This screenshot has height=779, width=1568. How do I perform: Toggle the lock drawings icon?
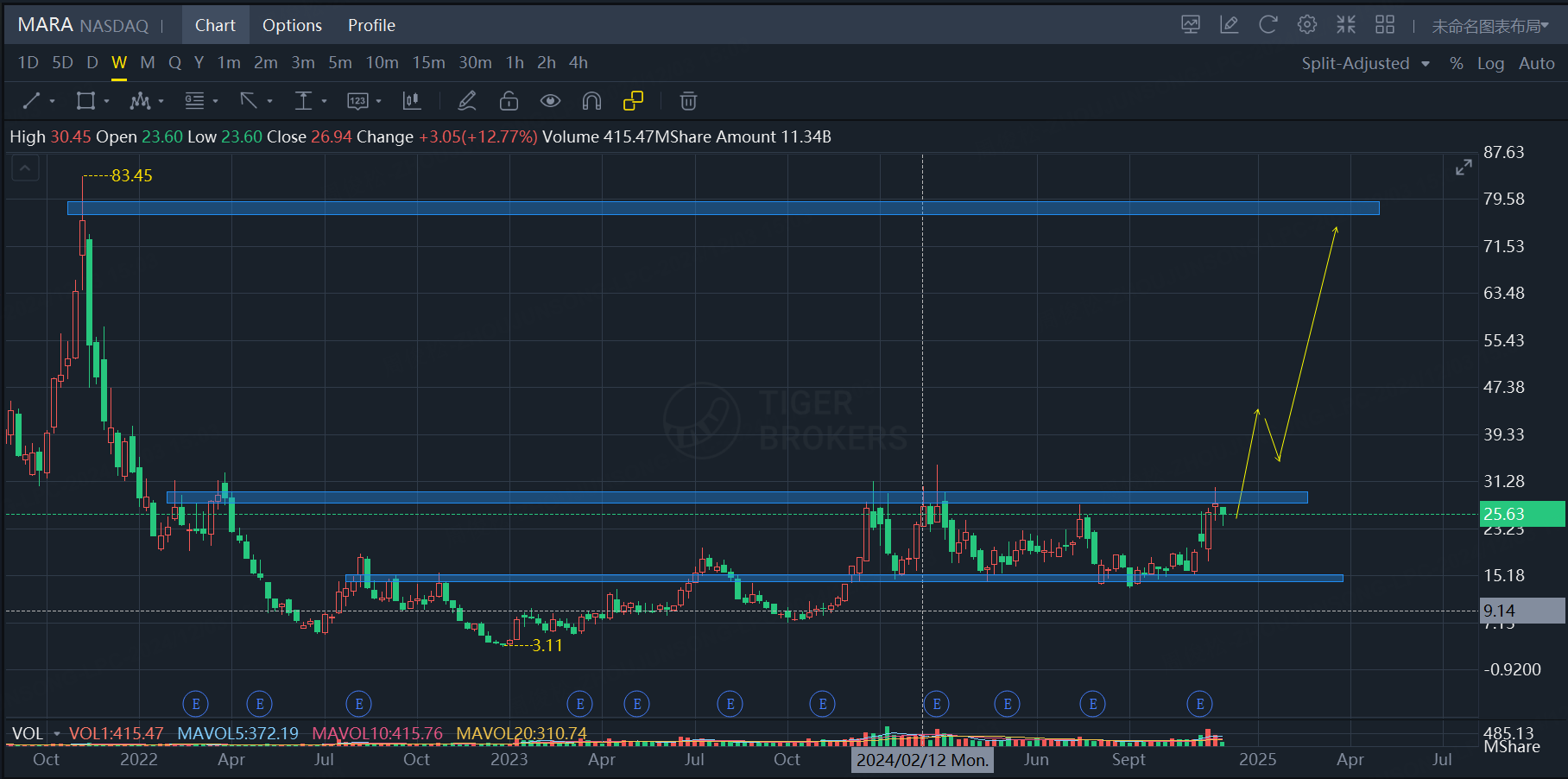click(509, 101)
